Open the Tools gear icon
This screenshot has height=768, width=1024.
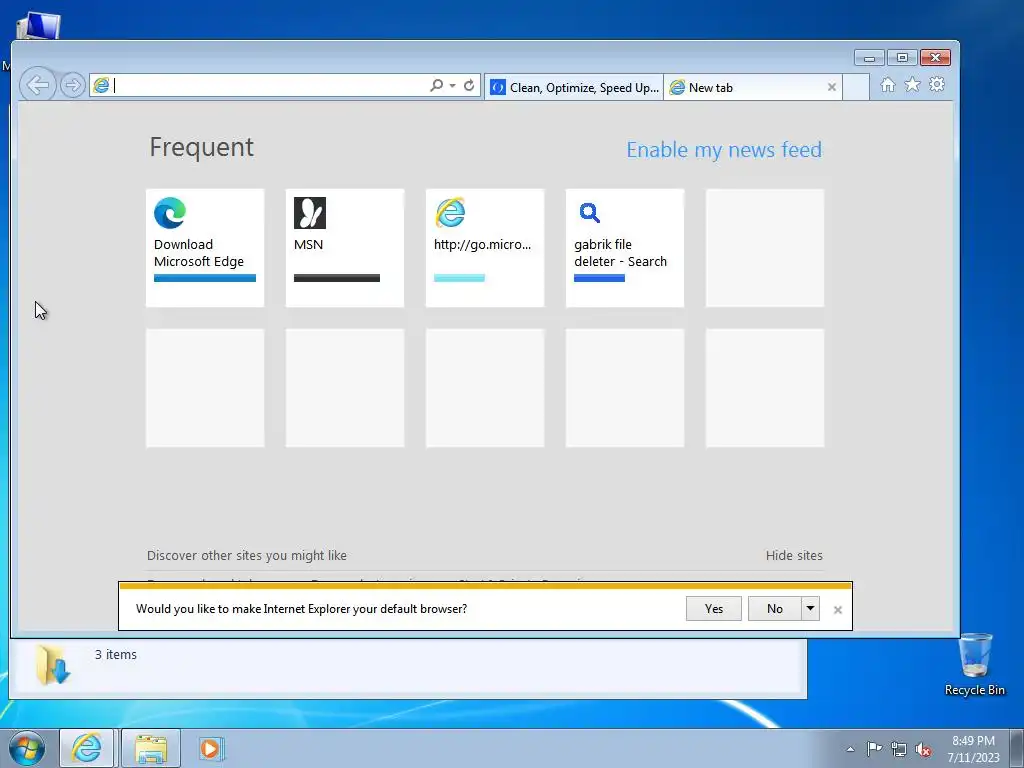[937, 85]
